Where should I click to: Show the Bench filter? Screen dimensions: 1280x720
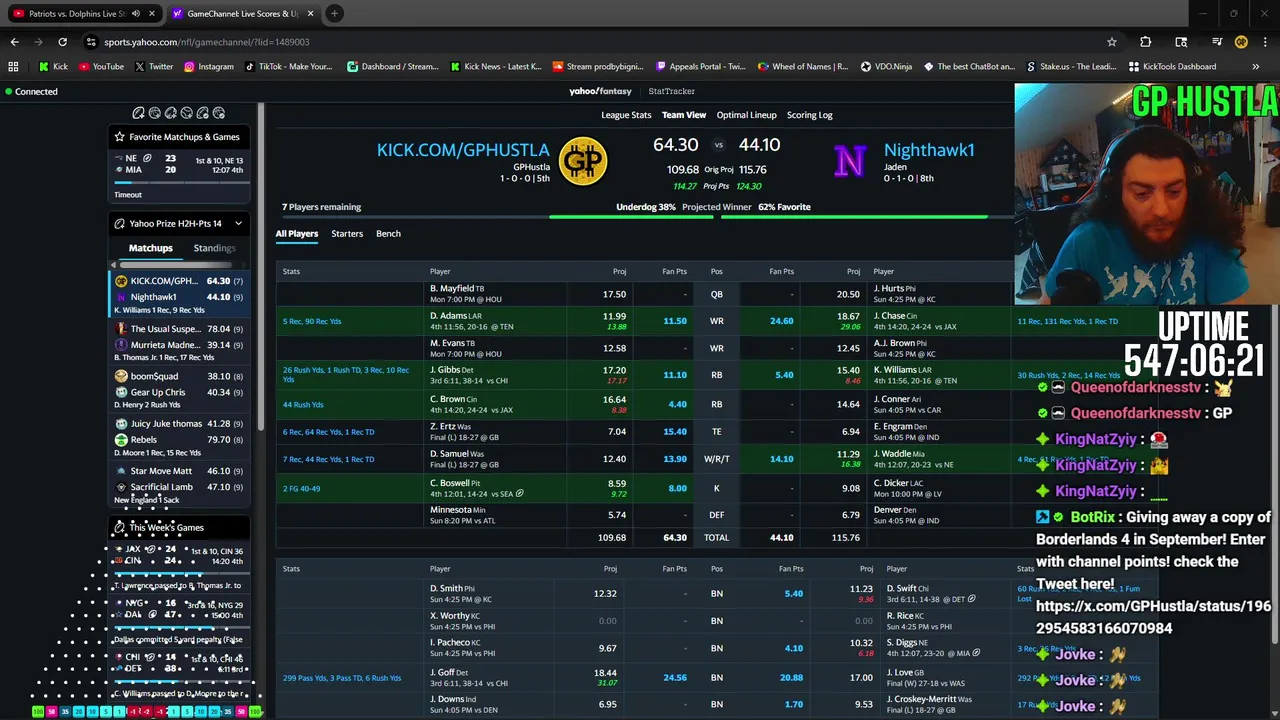point(388,234)
